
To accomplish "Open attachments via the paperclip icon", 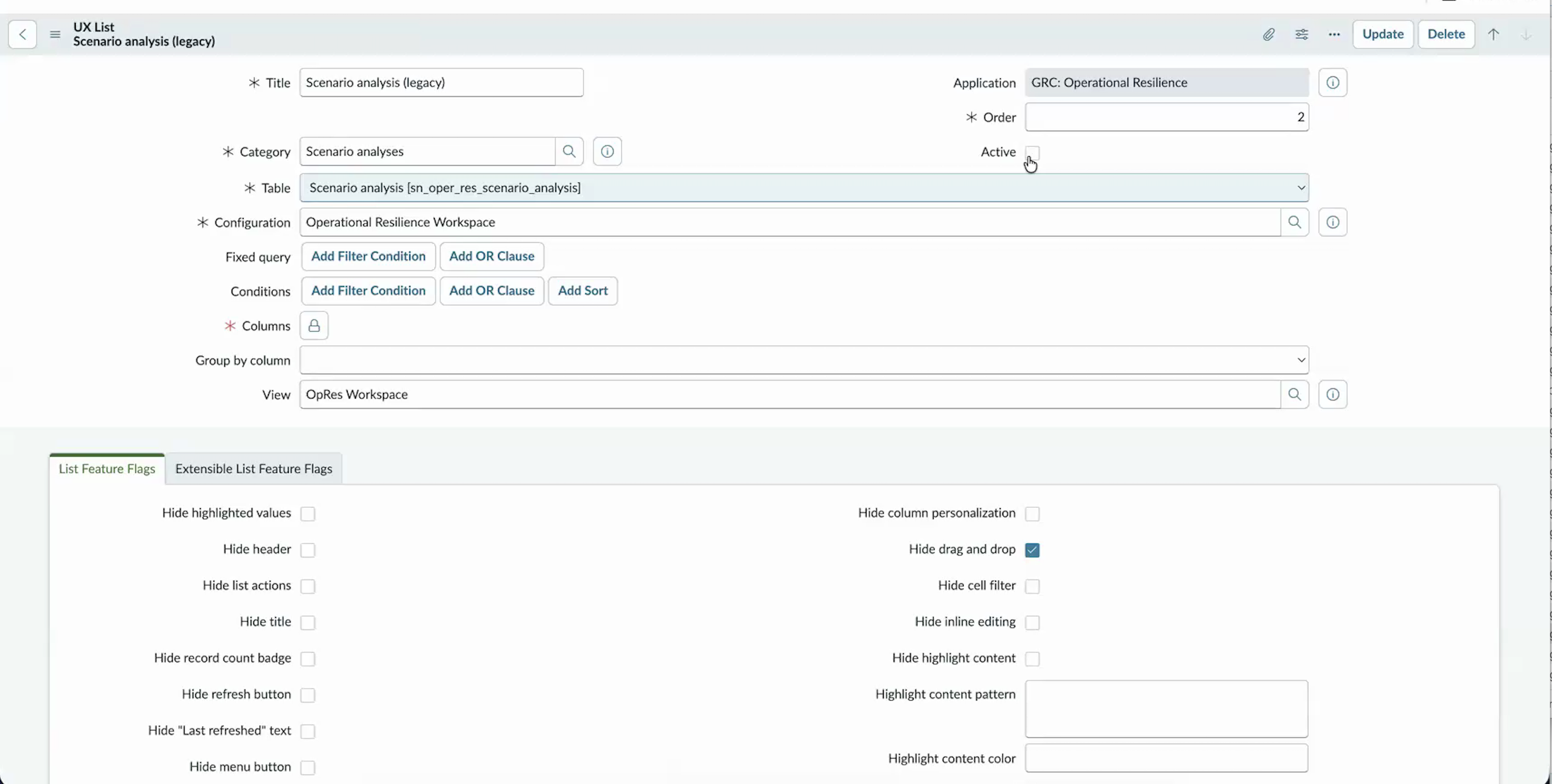I will [1269, 35].
